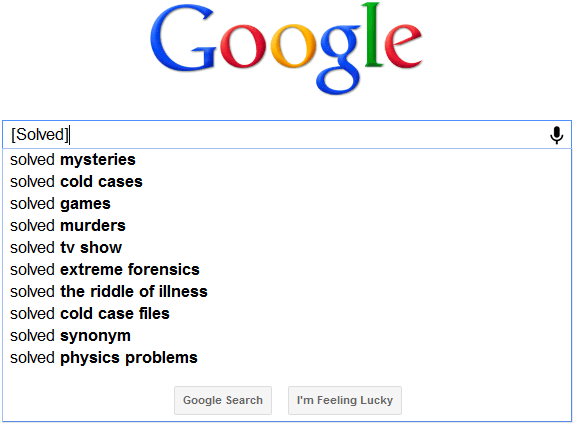This screenshot has height=425, width=575.
Task: Choose the "solved cold case files" suggestion
Action: click(x=287, y=314)
